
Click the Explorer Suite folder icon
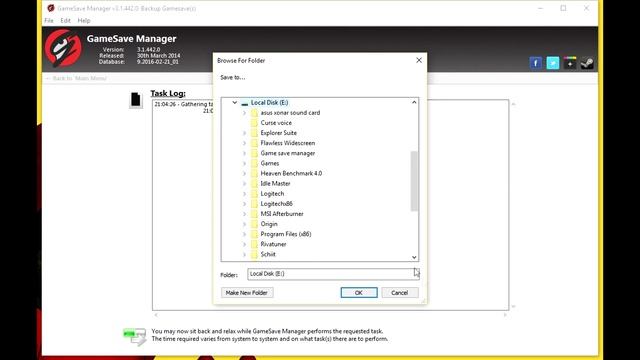(254, 133)
